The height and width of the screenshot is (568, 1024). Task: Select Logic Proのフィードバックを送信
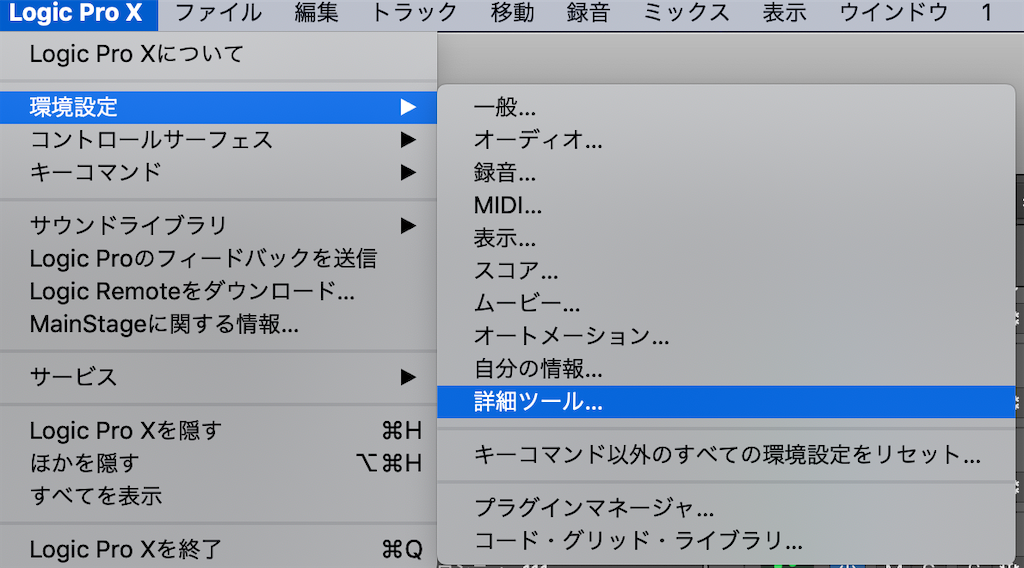(x=219, y=259)
